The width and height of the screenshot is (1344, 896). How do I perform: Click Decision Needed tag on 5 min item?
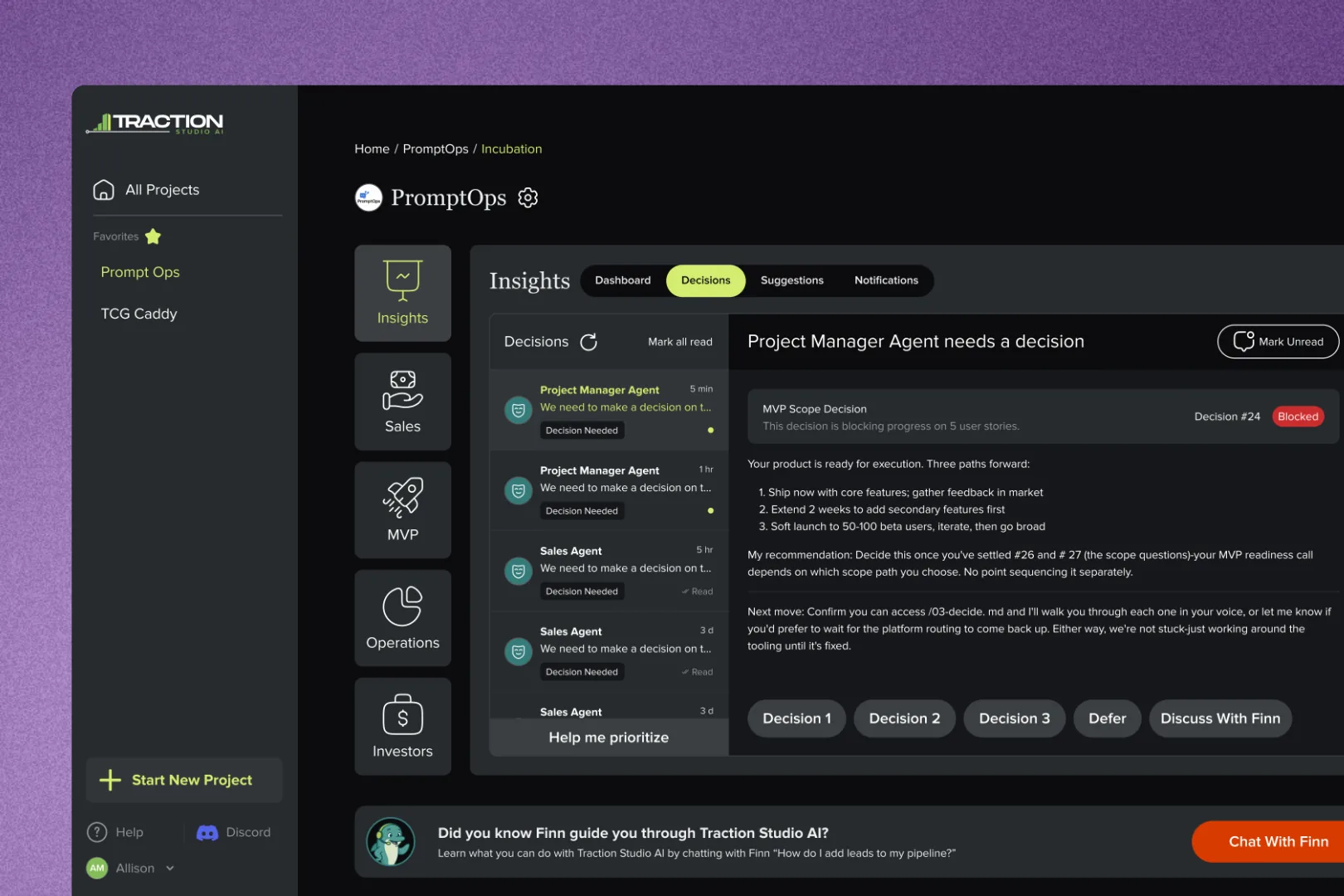pyautogui.click(x=582, y=431)
